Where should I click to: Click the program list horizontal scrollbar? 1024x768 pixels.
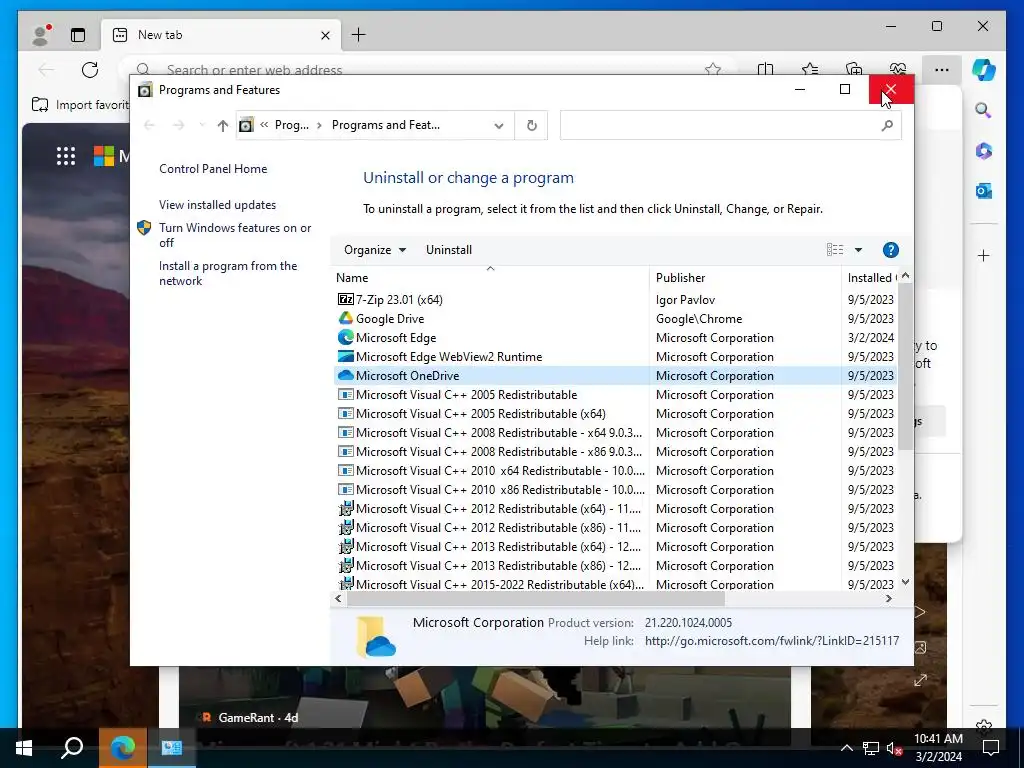tap(536, 598)
